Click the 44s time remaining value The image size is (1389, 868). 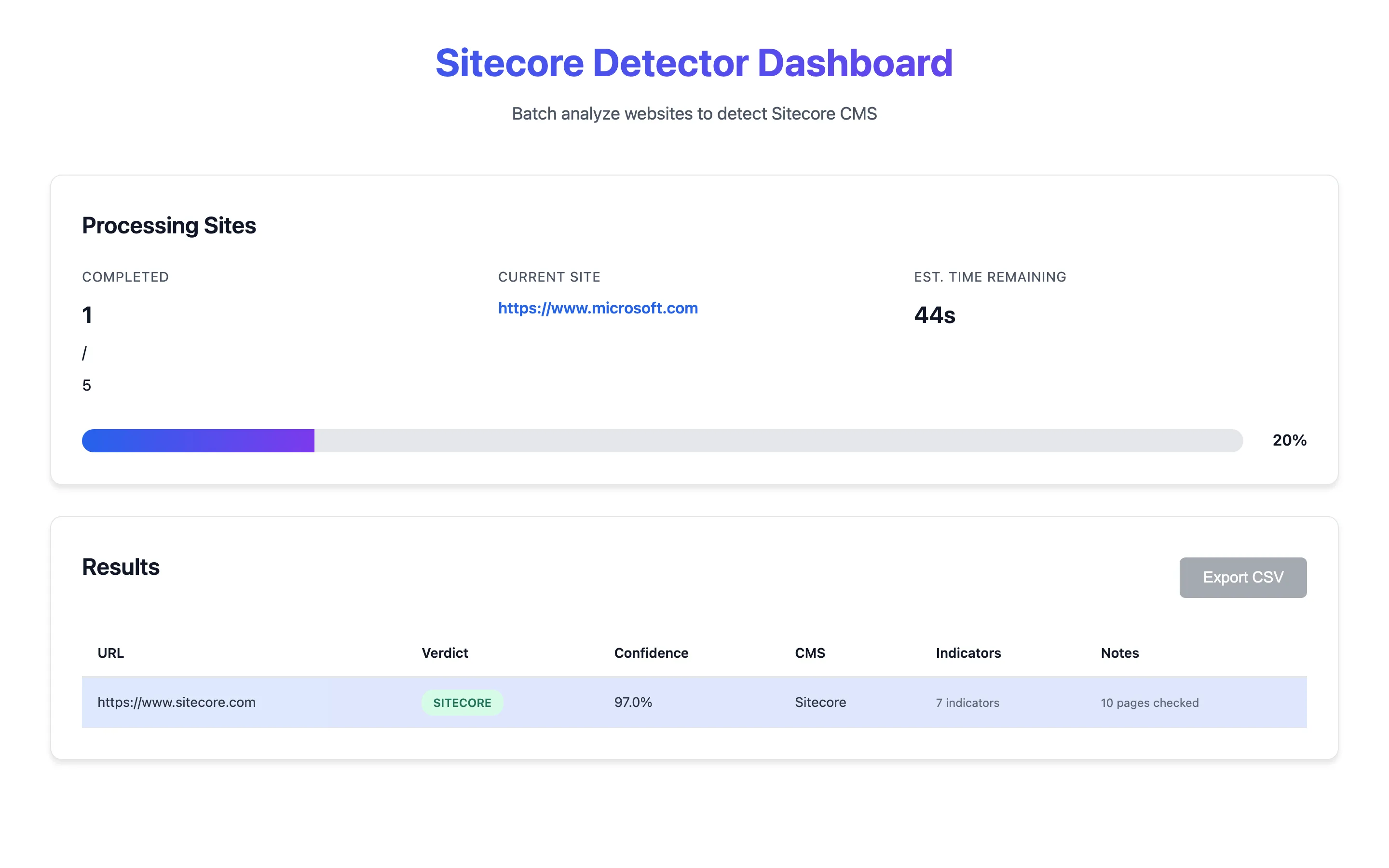coord(934,315)
